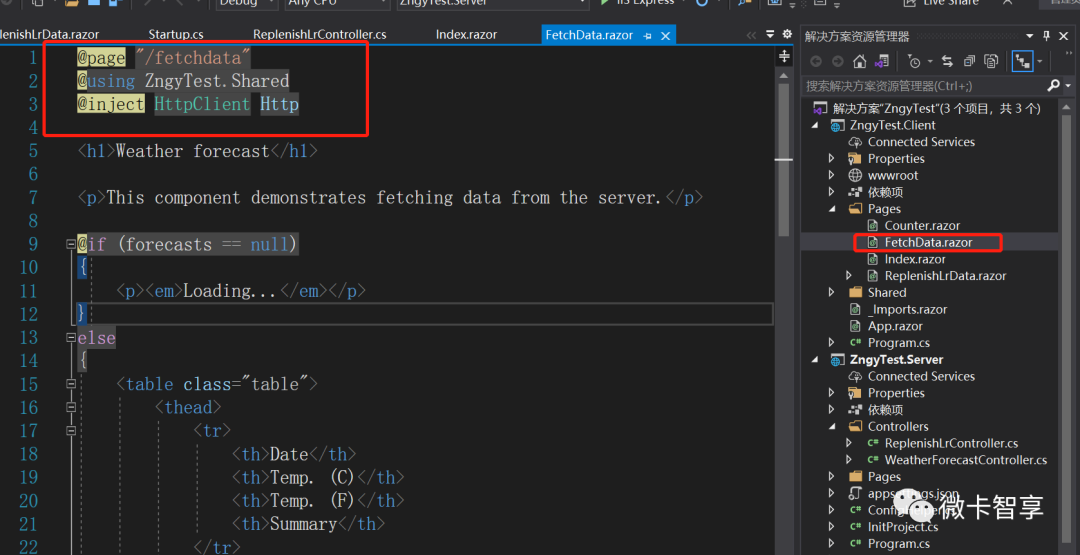Close the Solution Explorer panel

point(1063,36)
